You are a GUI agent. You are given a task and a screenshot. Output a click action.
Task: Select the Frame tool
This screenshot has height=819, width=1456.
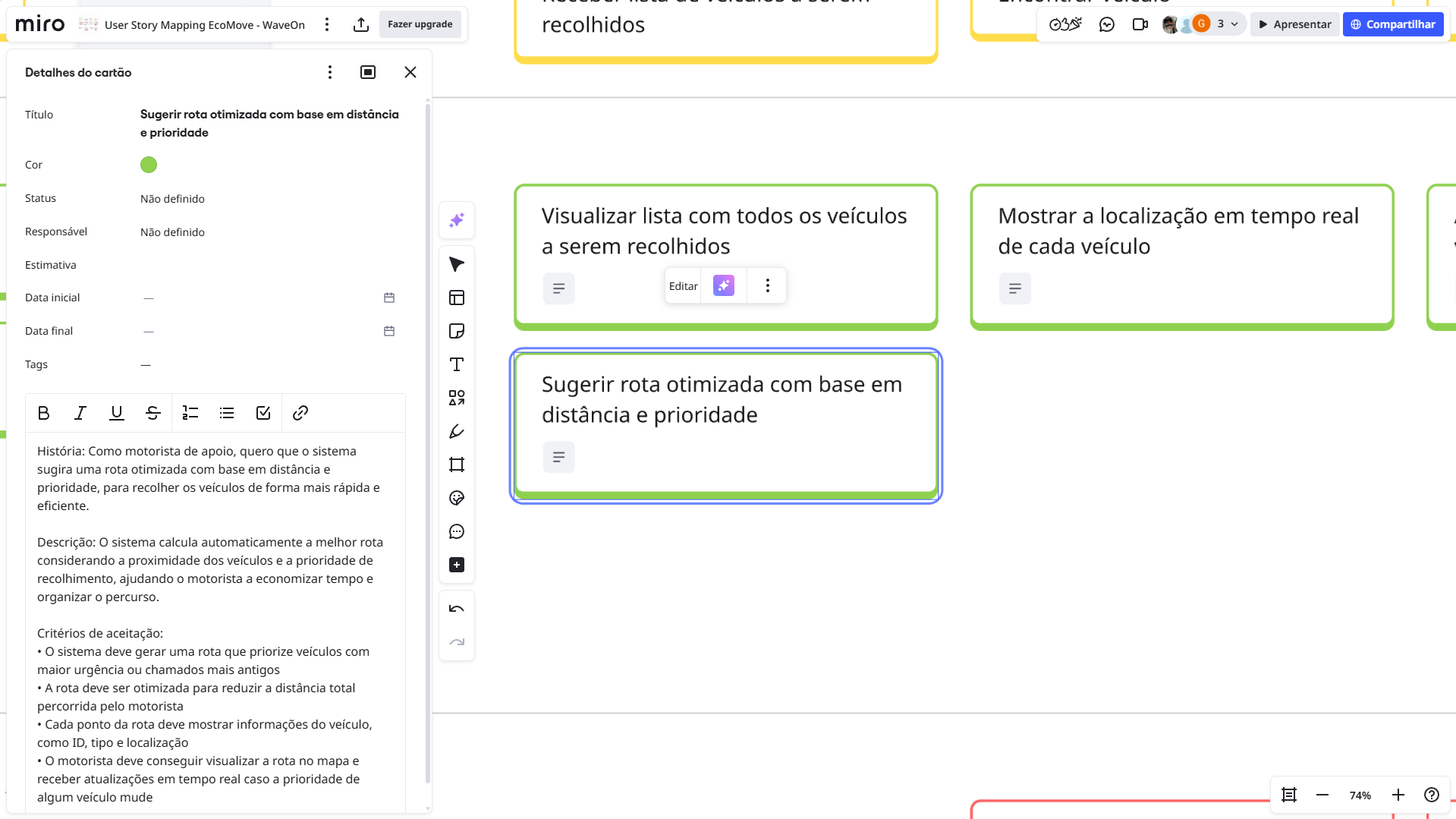tap(456, 465)
